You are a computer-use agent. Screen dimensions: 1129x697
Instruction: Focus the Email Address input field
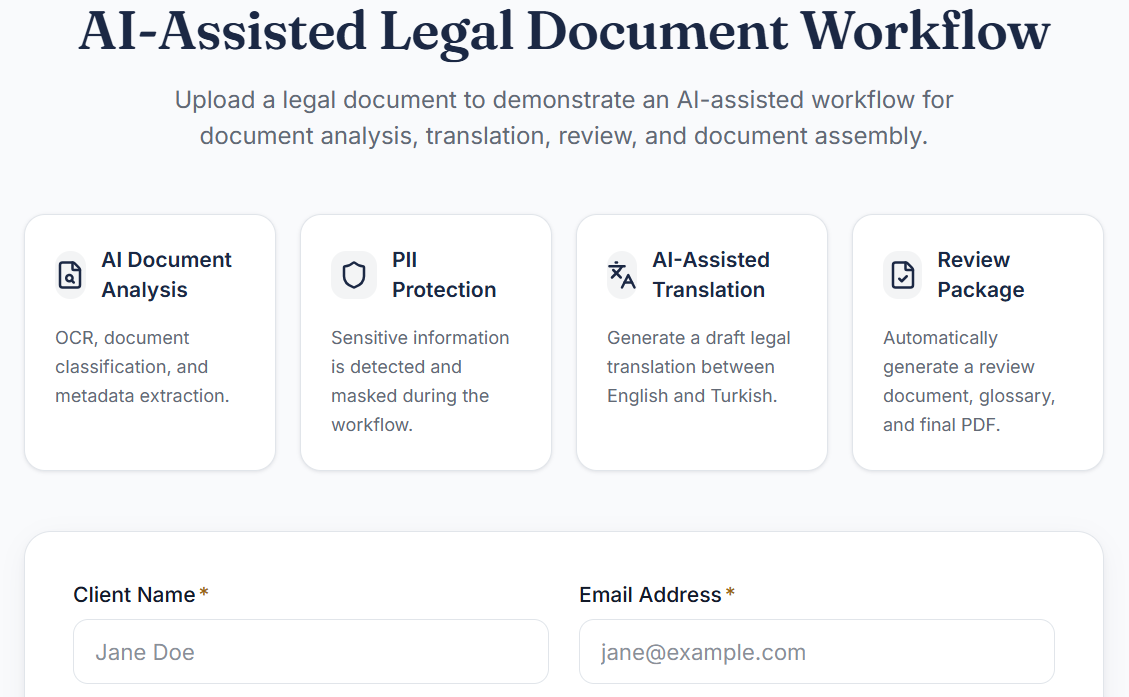[817, 652]
